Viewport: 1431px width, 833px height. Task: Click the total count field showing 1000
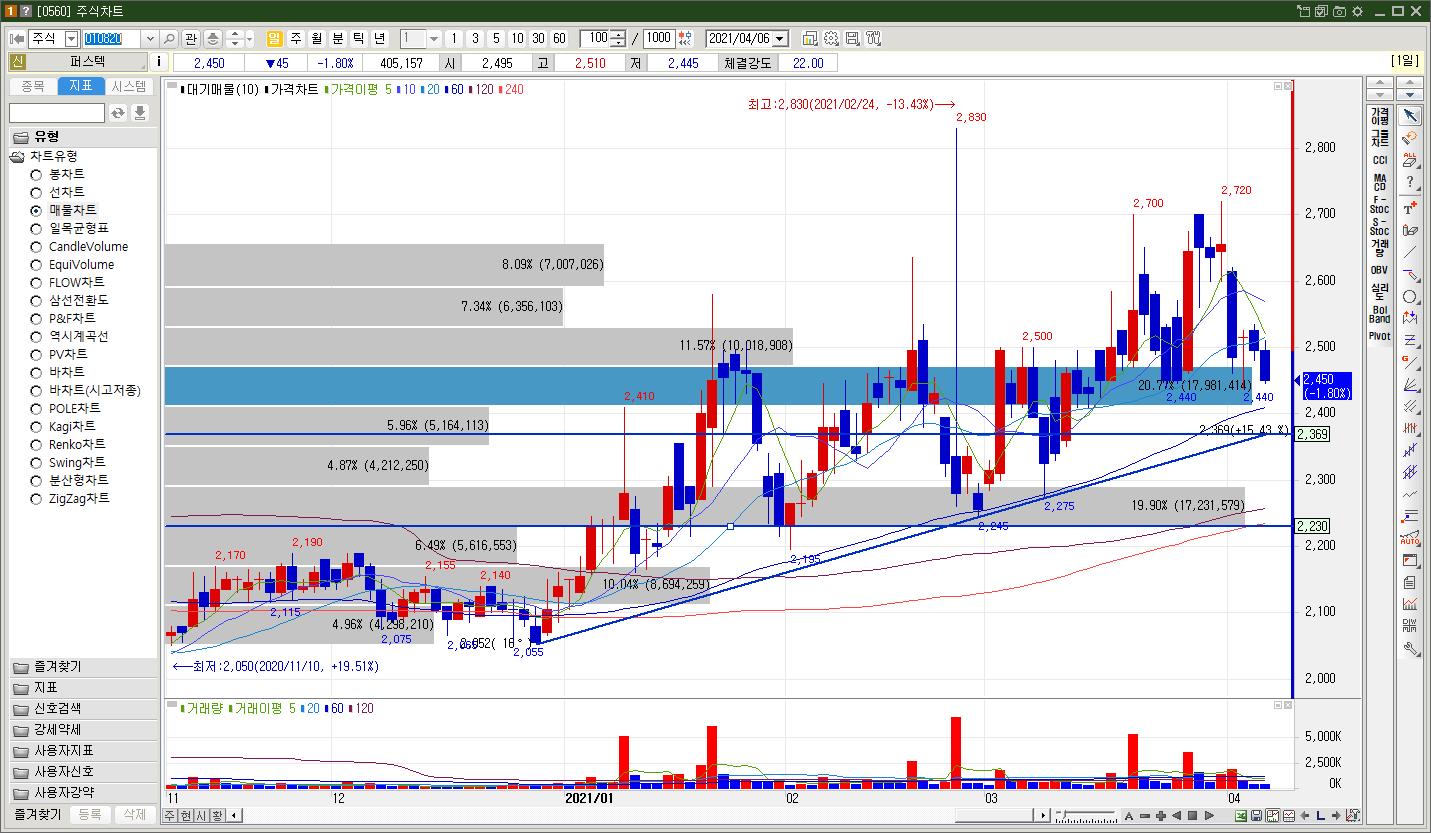pos(659,39)
